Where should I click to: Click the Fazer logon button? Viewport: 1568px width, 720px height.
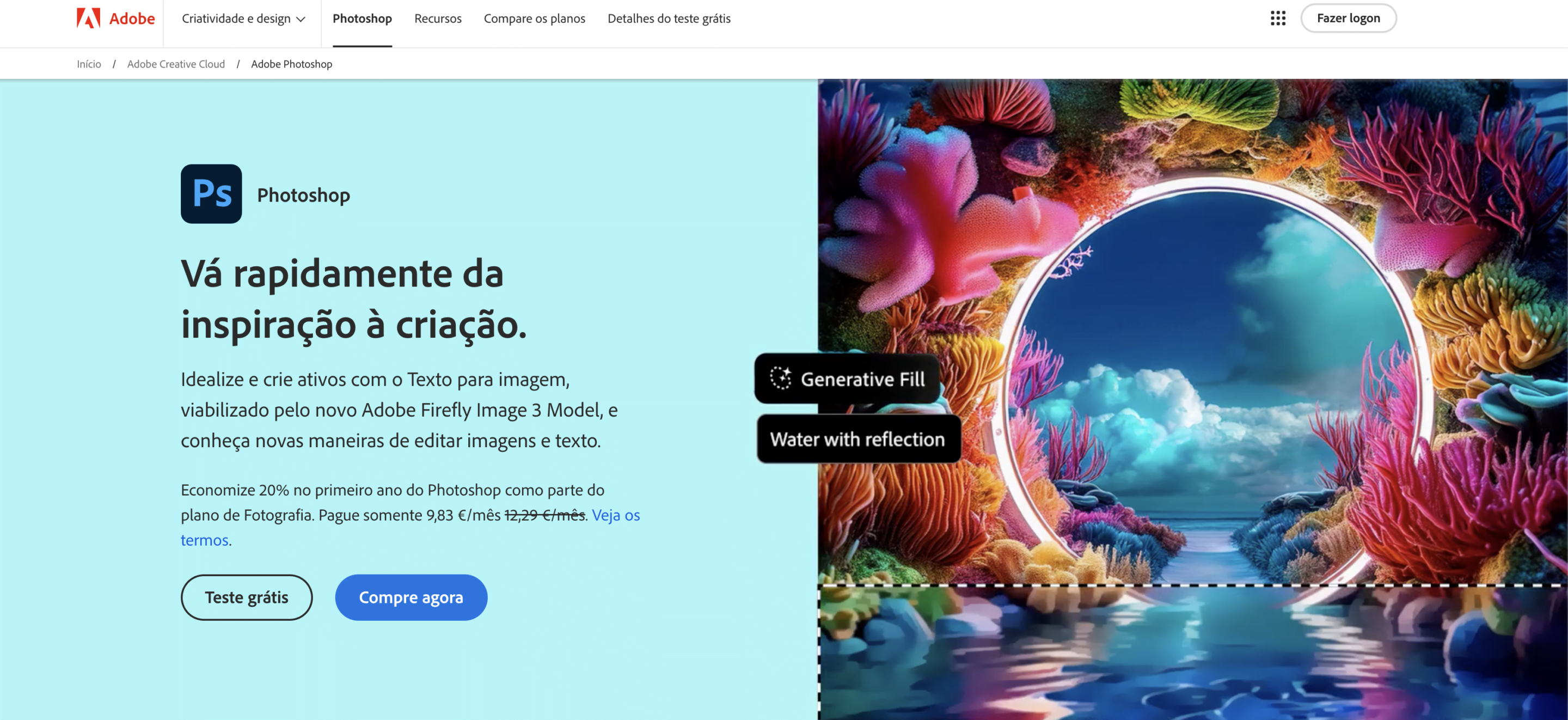pyautogui.click(x=1348, y=19)
